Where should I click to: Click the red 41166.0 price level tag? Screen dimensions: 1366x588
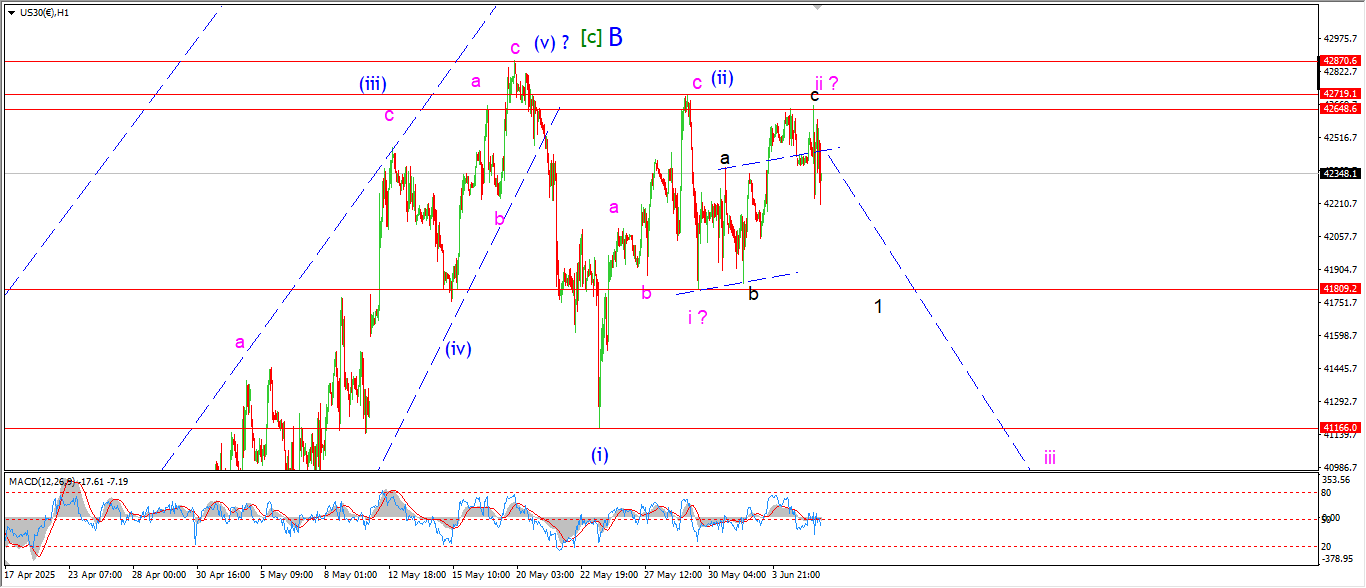[1340, 427]
